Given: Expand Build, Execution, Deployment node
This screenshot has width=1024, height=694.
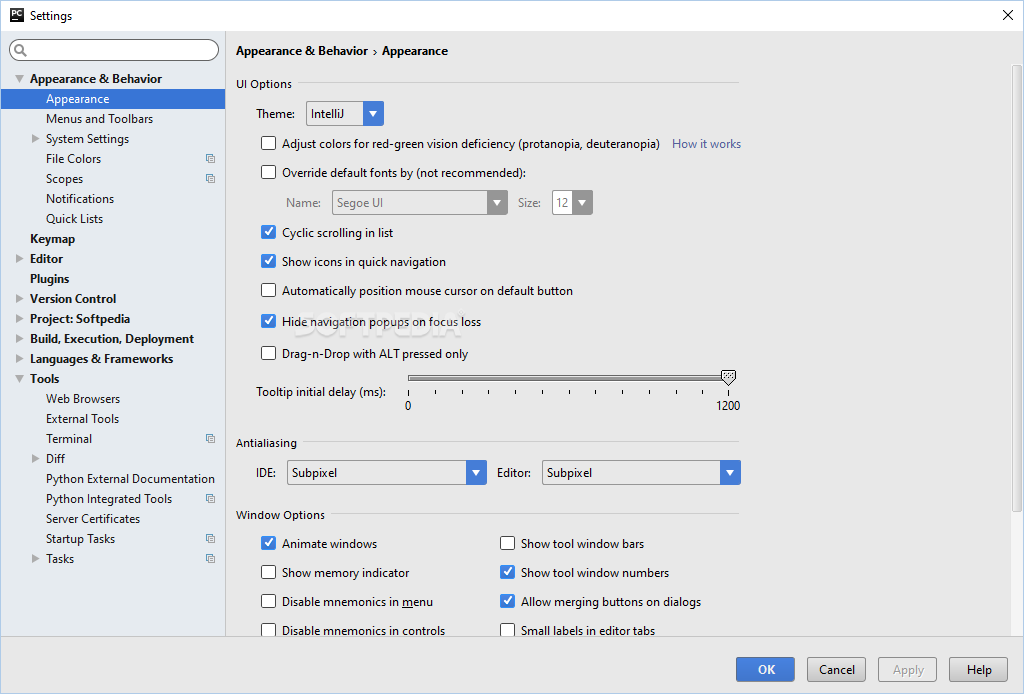Looking at the screenshot, I should pos(20,339).
